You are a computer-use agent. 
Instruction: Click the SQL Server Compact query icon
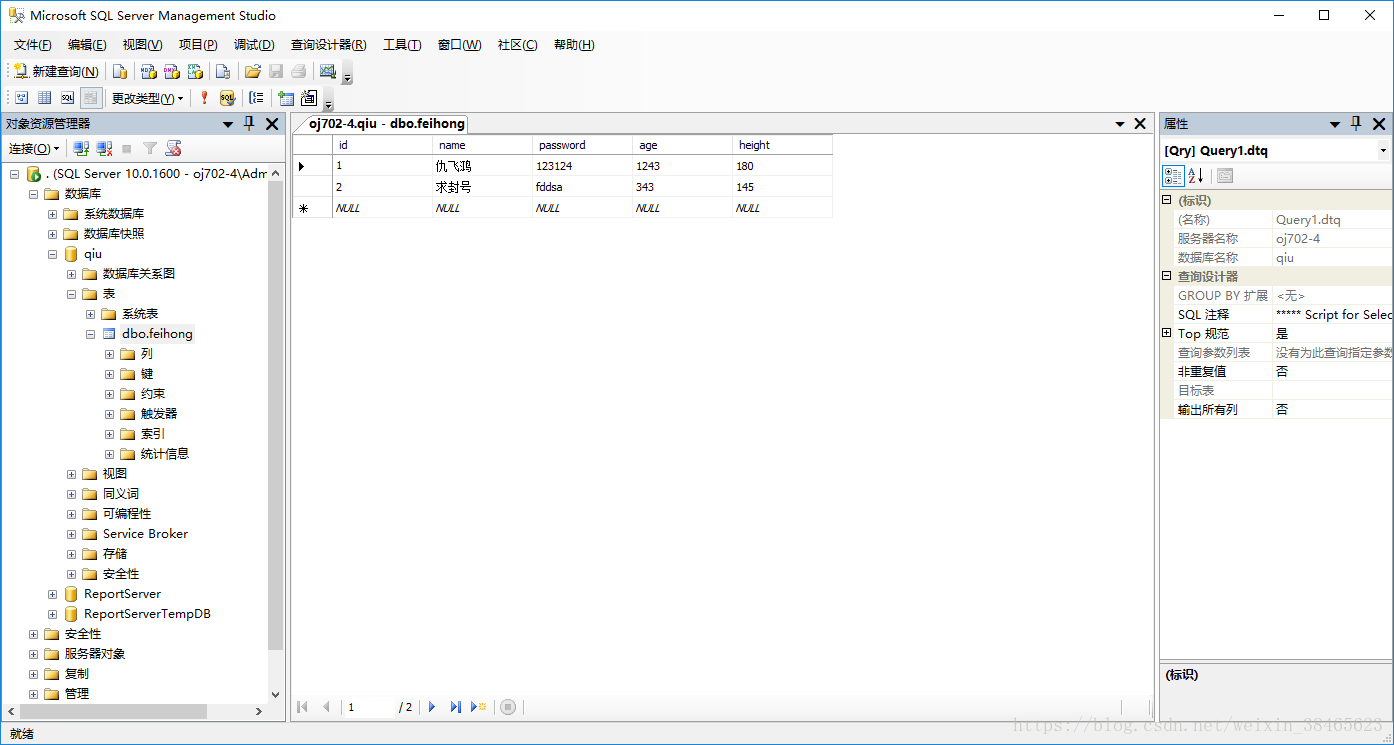click(x=223, y=71)
